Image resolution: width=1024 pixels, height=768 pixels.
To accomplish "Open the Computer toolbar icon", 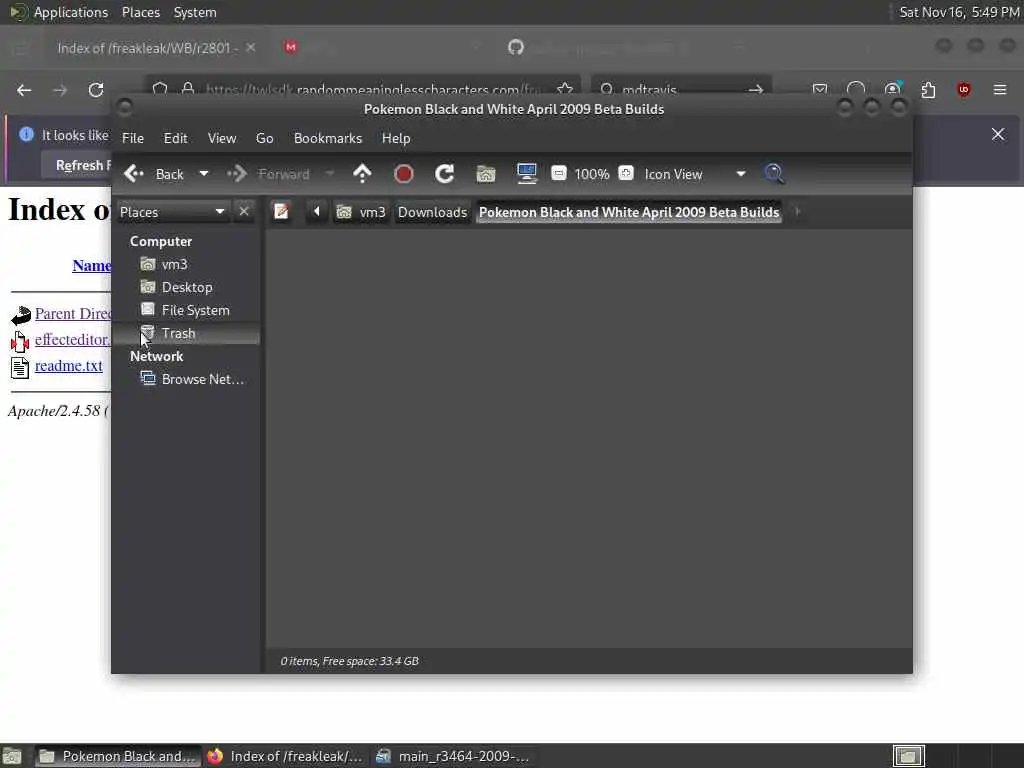I will click(x=526, y=174).
